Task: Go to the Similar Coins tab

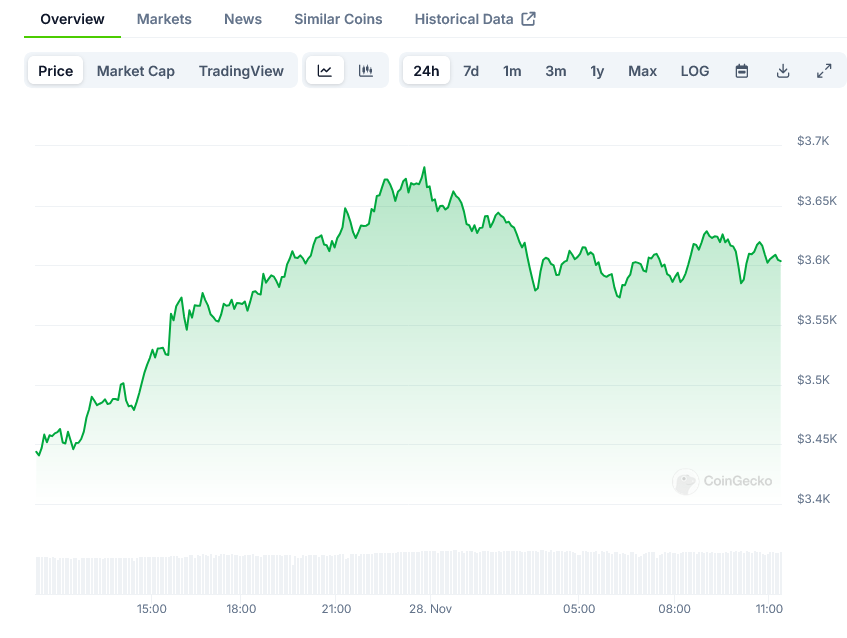Action: point(338,19)
